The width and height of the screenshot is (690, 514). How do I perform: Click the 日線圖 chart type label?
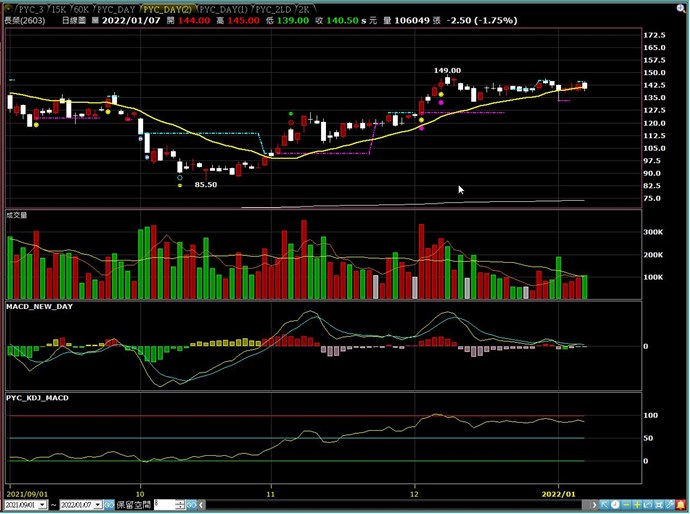[x=73, y=20]
